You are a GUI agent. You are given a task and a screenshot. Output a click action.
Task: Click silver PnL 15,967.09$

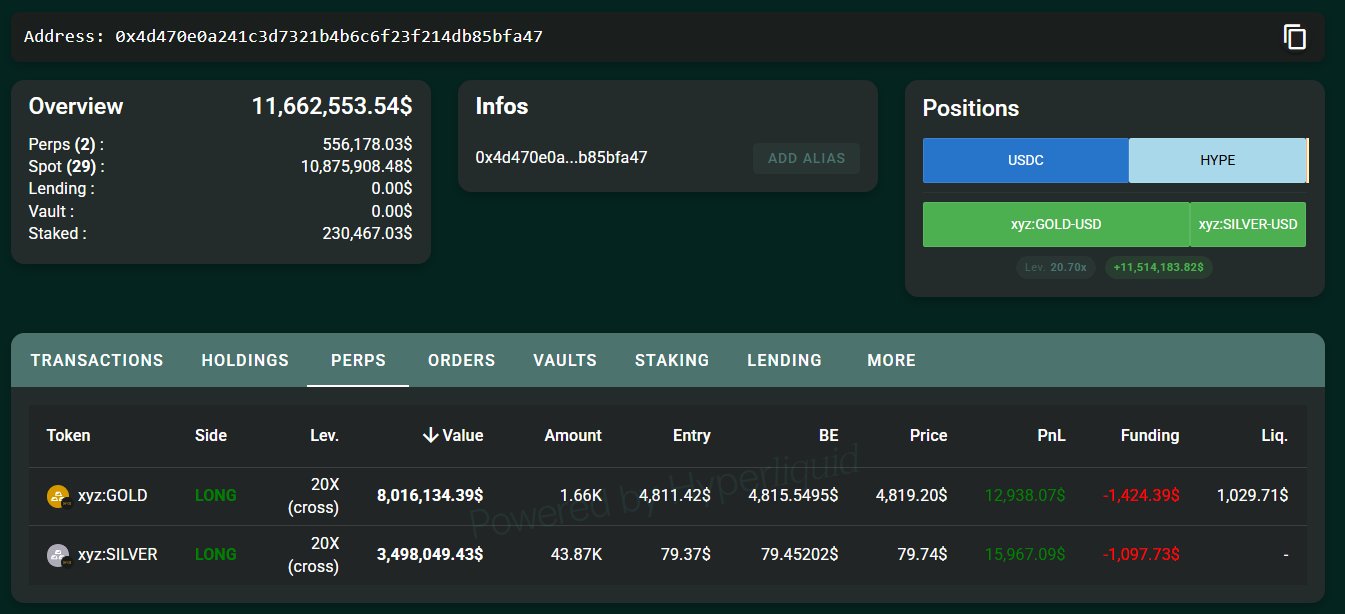1025,555
